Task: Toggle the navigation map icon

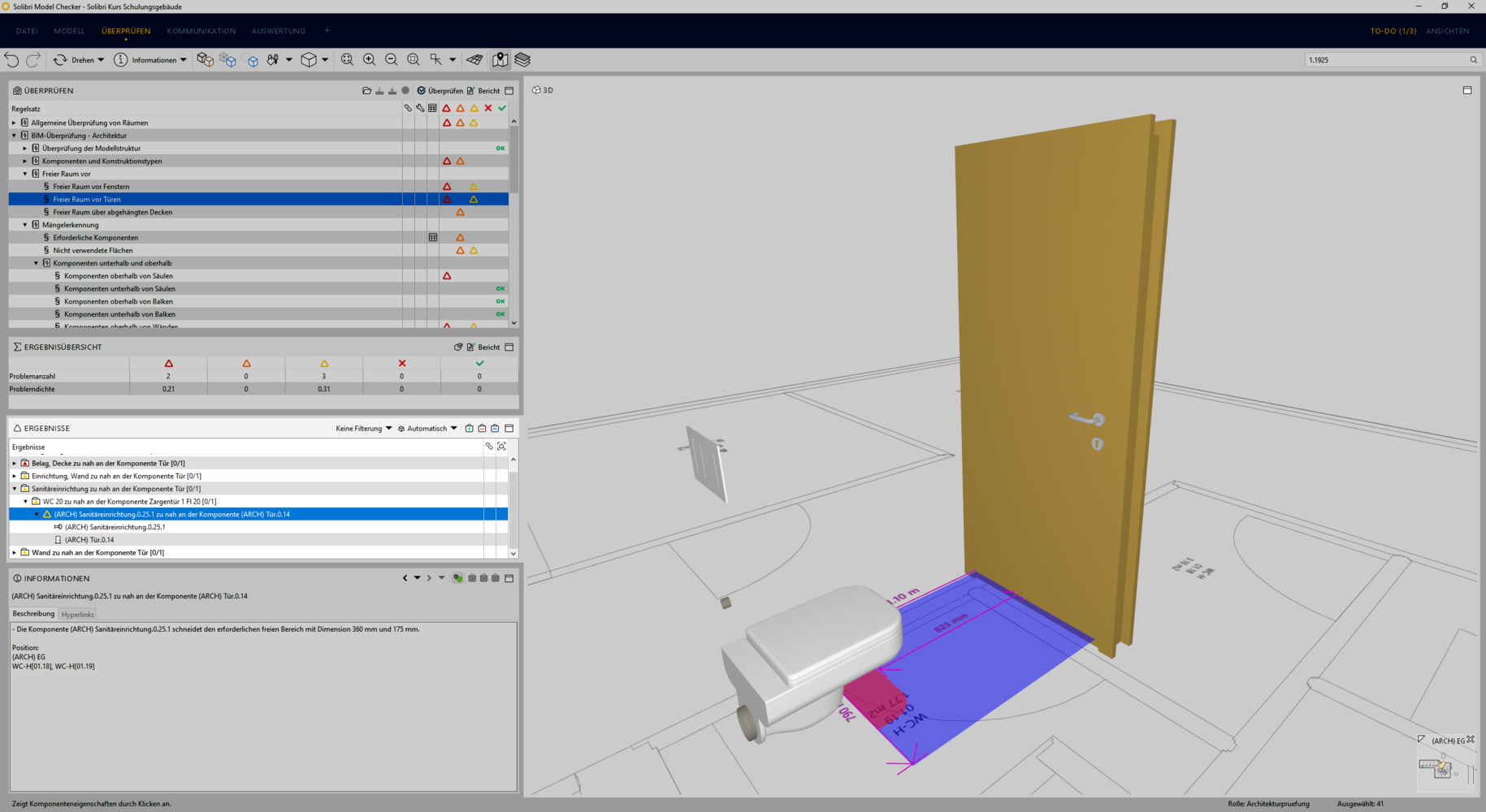Action: 500,59
